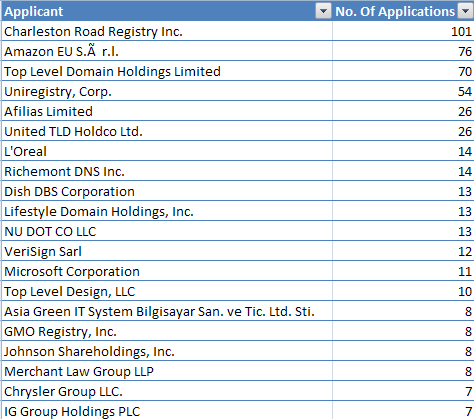
Task: Select Top Level Domain Holdings Limited cell
Action: tap(167, 71)
